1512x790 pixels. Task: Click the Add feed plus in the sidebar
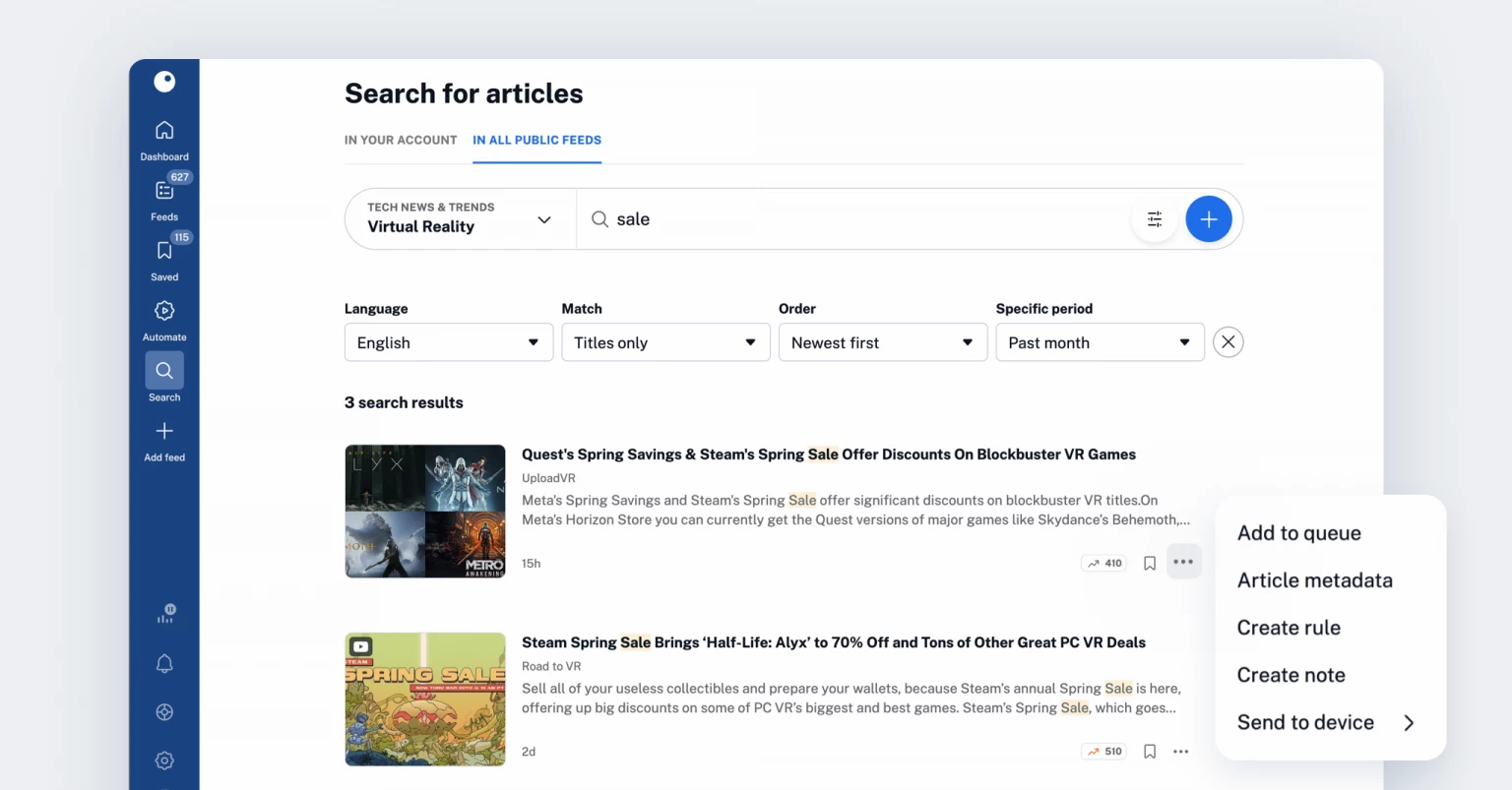(x=163, y=433)
